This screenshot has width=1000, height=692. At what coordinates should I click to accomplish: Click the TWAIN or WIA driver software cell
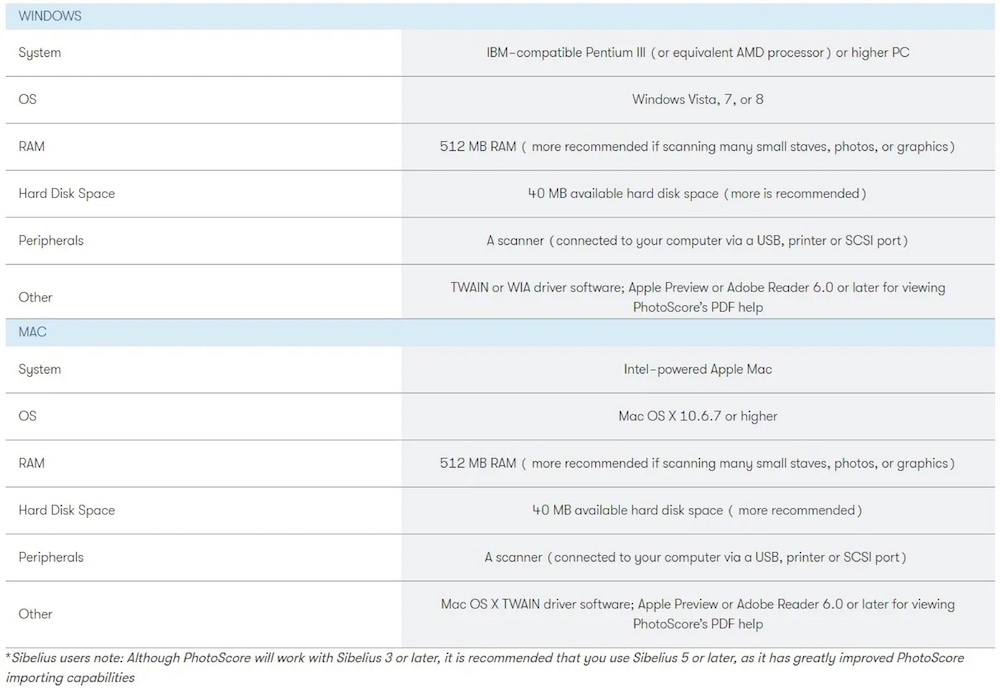697,297
